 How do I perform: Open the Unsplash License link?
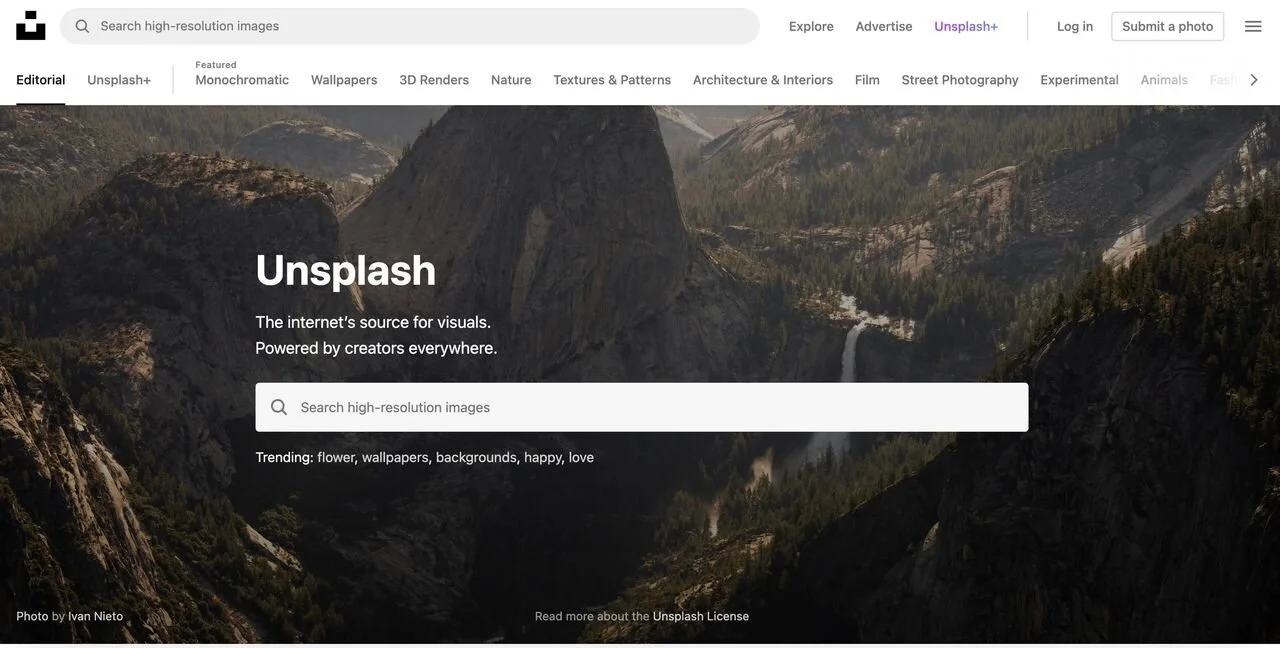701,616
